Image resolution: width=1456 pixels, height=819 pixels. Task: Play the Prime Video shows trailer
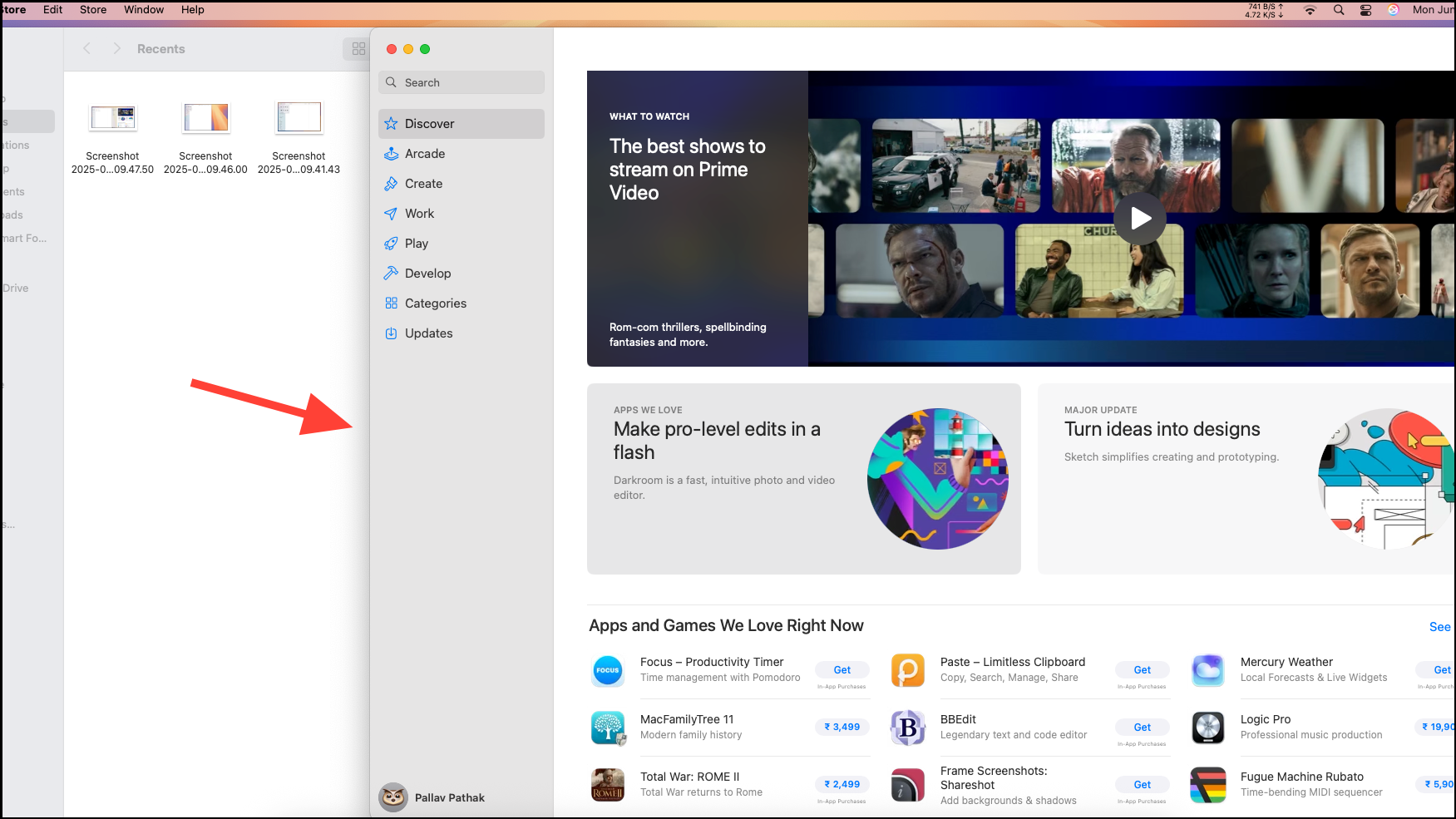(x=1140, y=219)
